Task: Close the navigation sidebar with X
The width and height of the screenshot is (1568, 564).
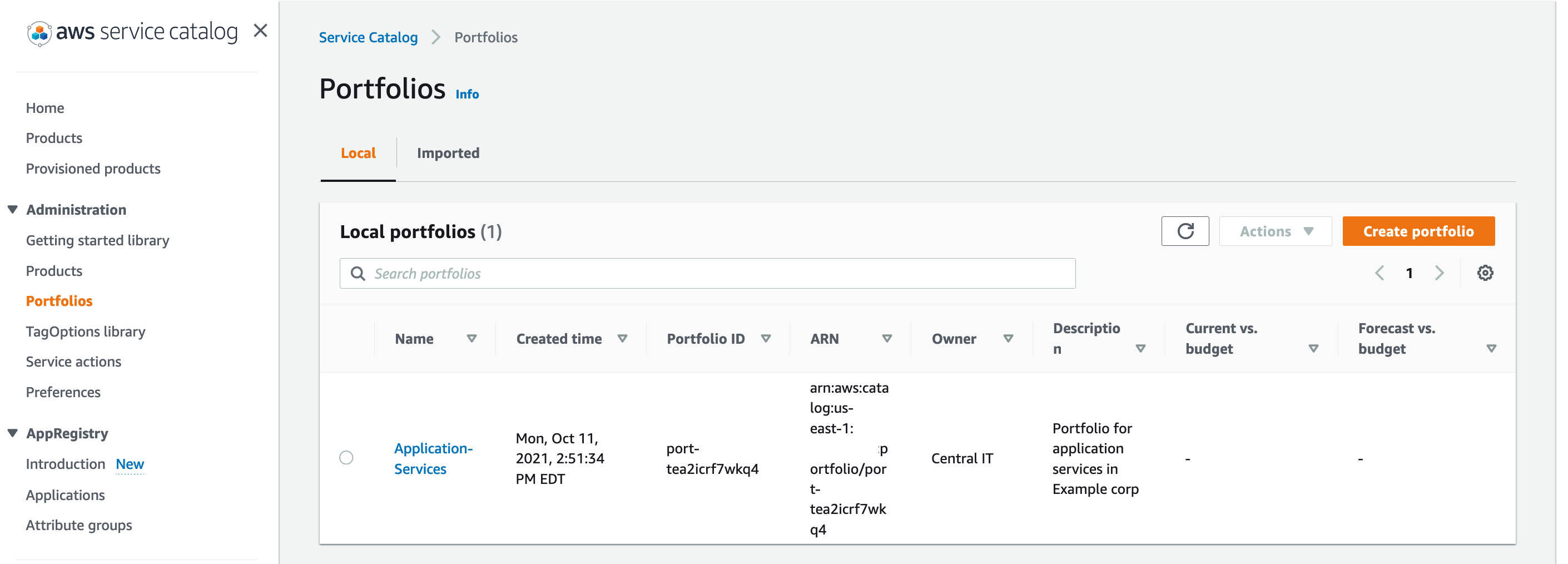Action: click(261, 31)
